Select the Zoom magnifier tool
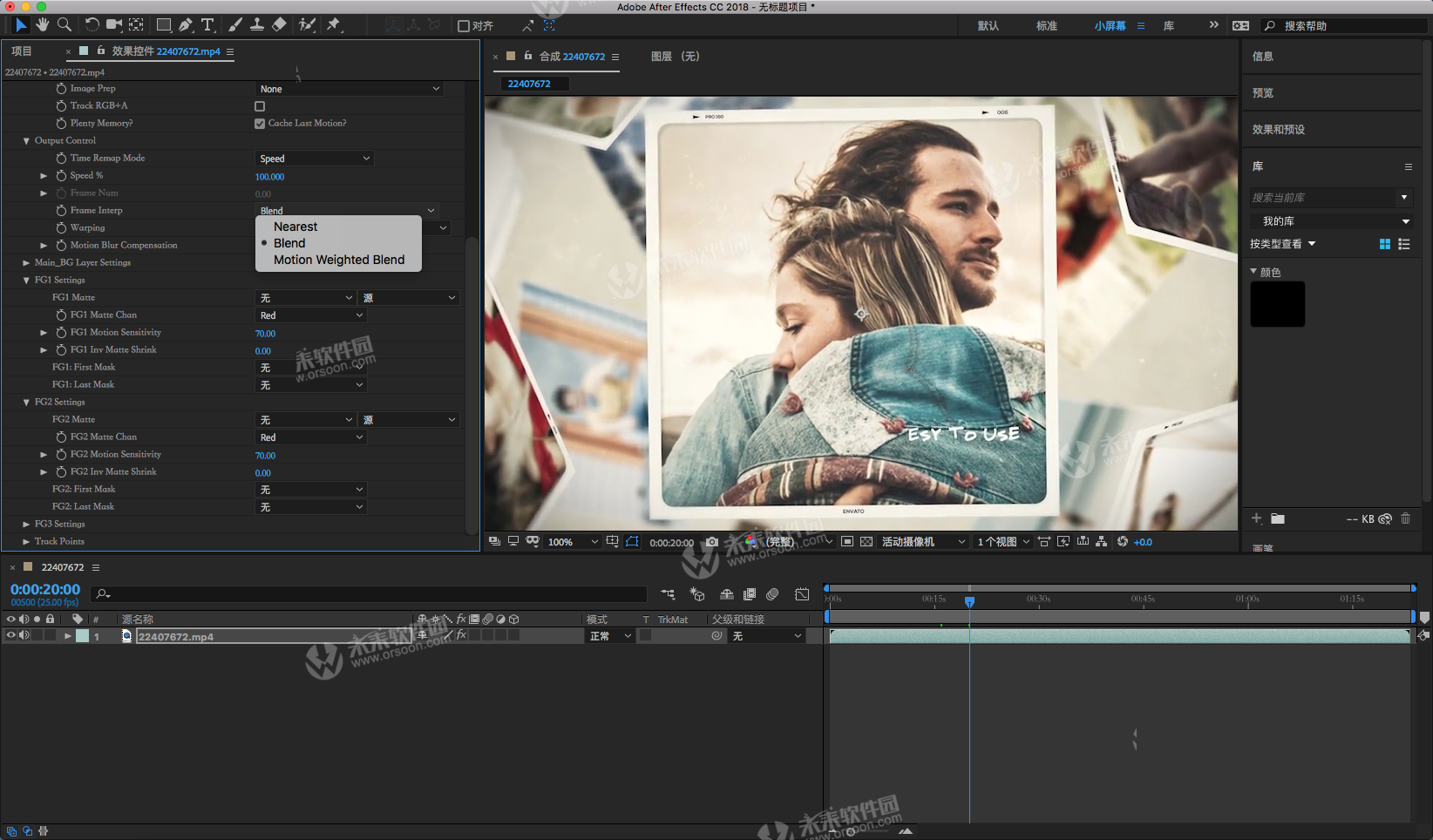 (64, 24)
